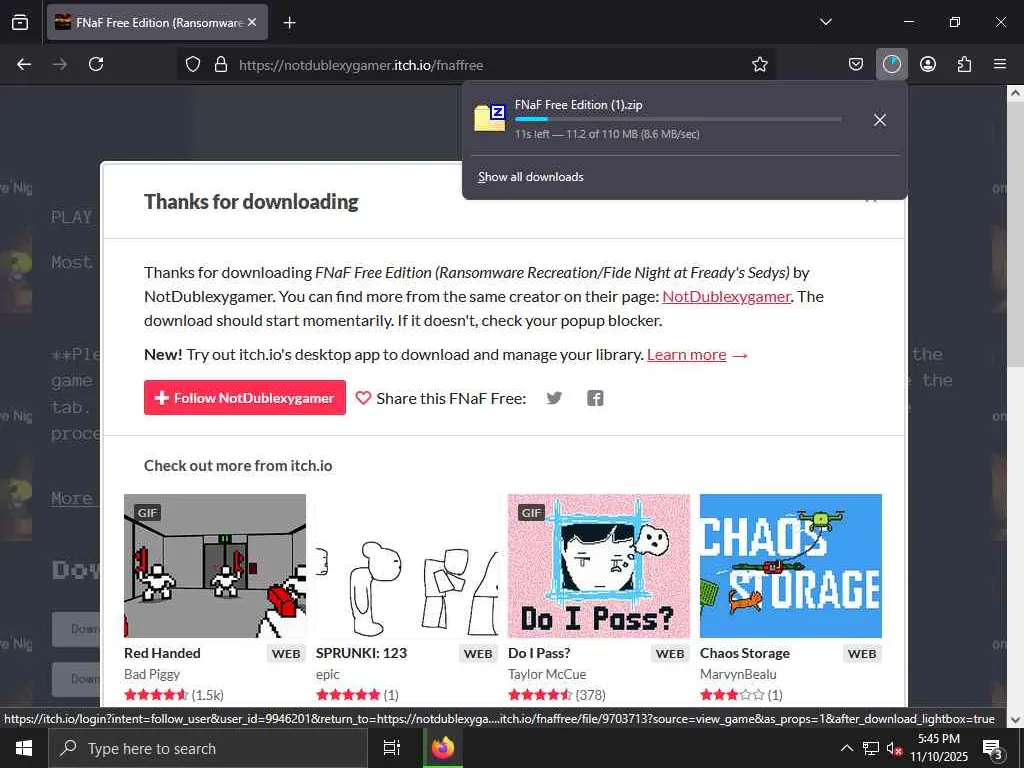1024x768 pixels.
Task: Click the WEB tag on Do I Pass?
Action: point(670,654)
